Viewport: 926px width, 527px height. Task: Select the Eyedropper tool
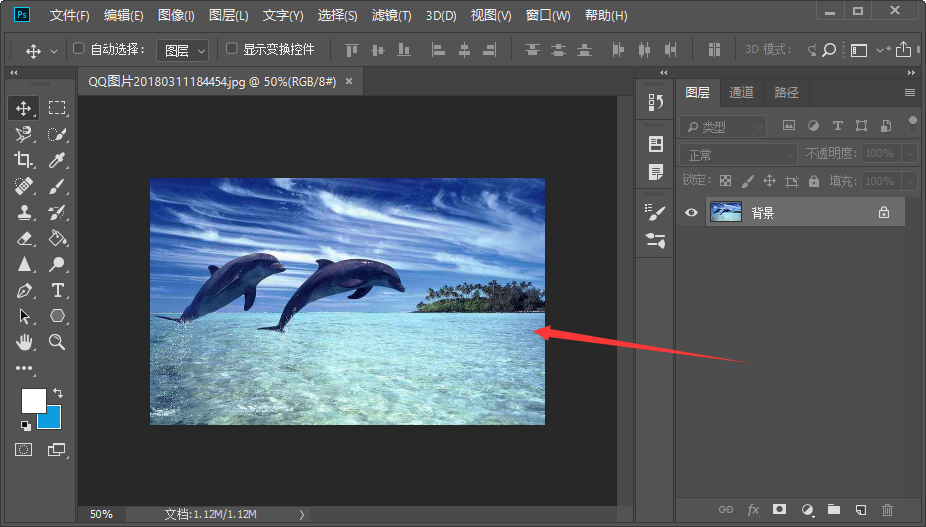[57, 160]
